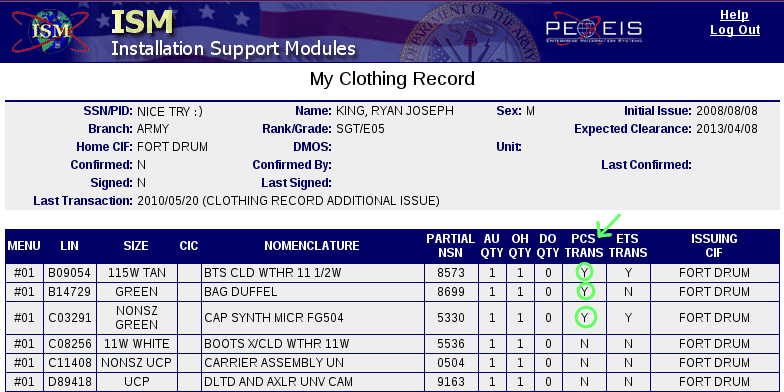Image resolution: width=784 pixels, height=392 pixels.
Task: Click size cell UCP for D89418
Action: click(136, 382)
